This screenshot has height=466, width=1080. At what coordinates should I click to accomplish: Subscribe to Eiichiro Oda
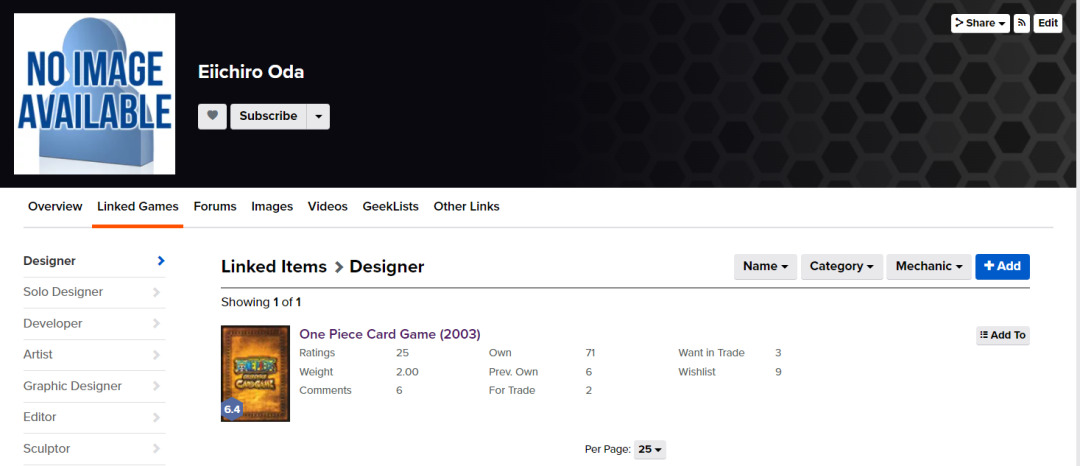click(268, 116)
